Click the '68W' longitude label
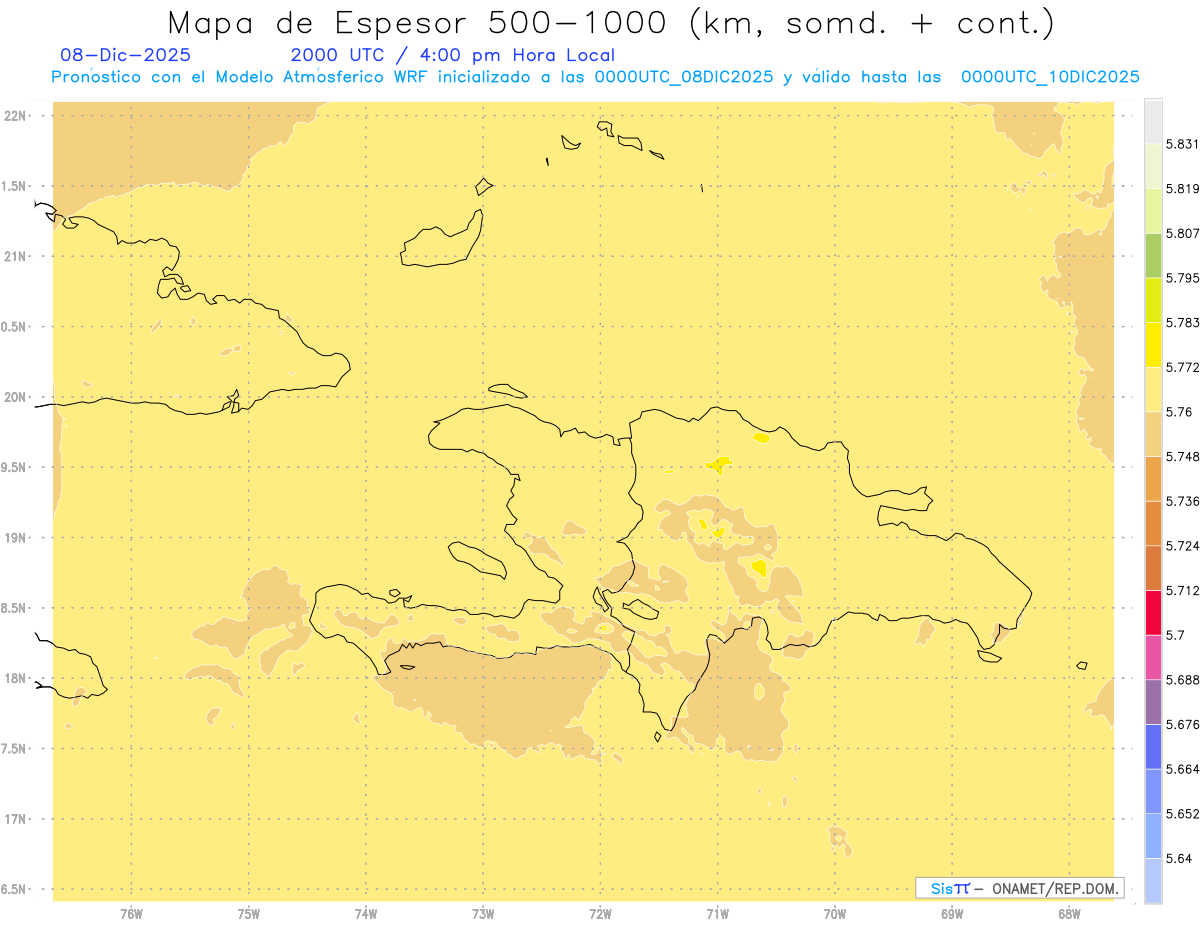The width and height of the screenshot is (1200, 927). tap(1069, 914)
